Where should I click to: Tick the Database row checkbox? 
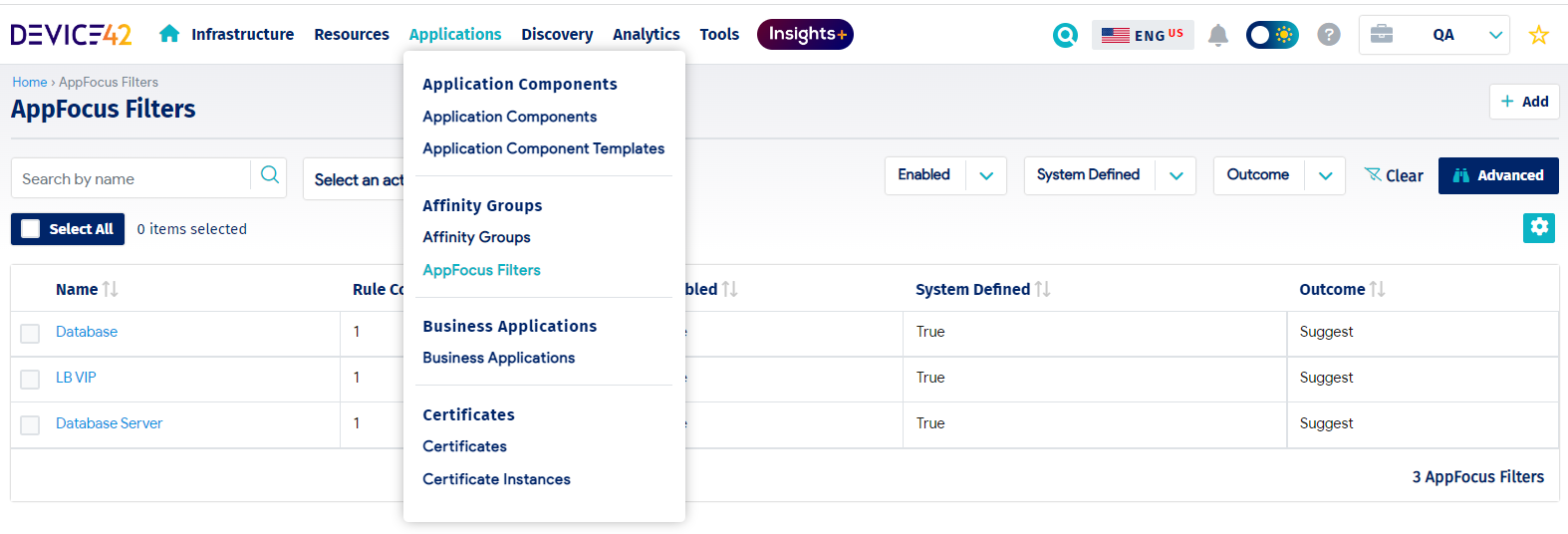click(30, 333)
